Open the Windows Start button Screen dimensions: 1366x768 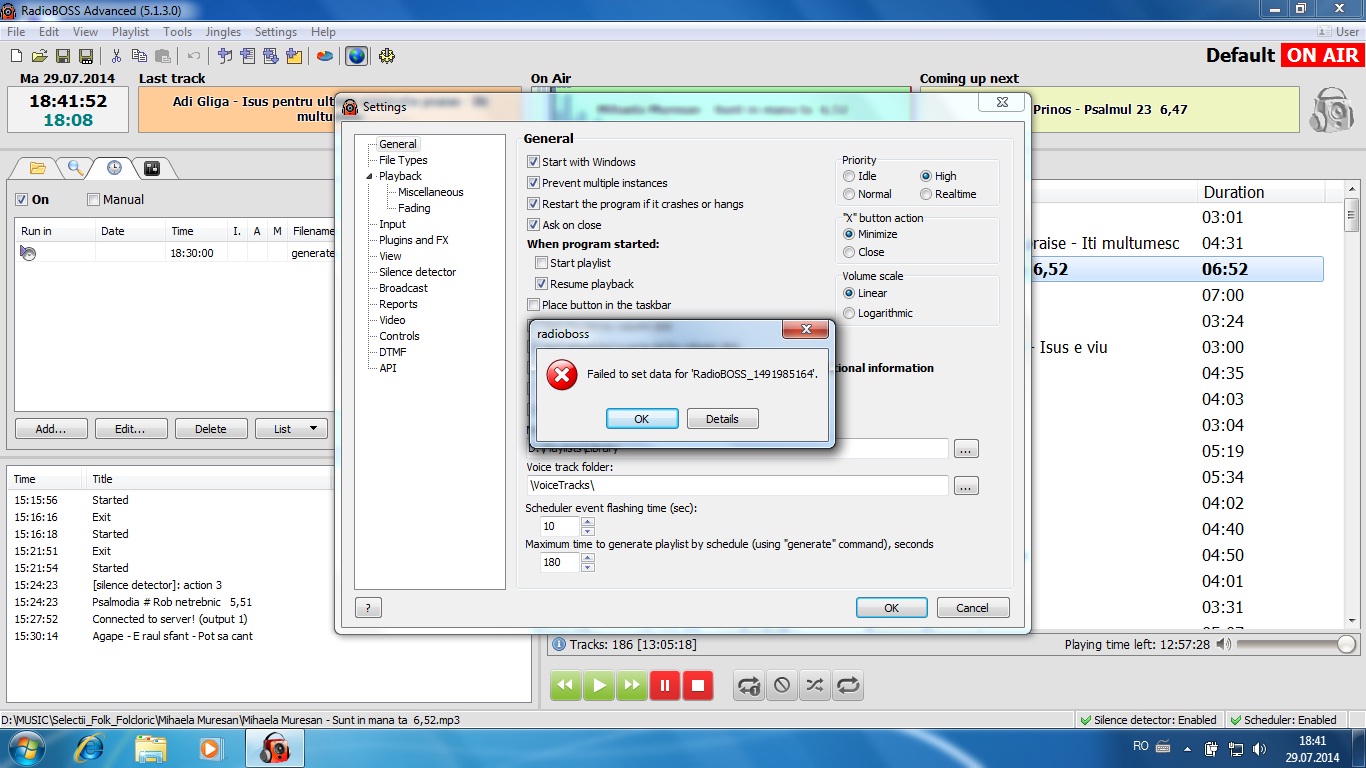pyautogui.click(x=27, y=748)
